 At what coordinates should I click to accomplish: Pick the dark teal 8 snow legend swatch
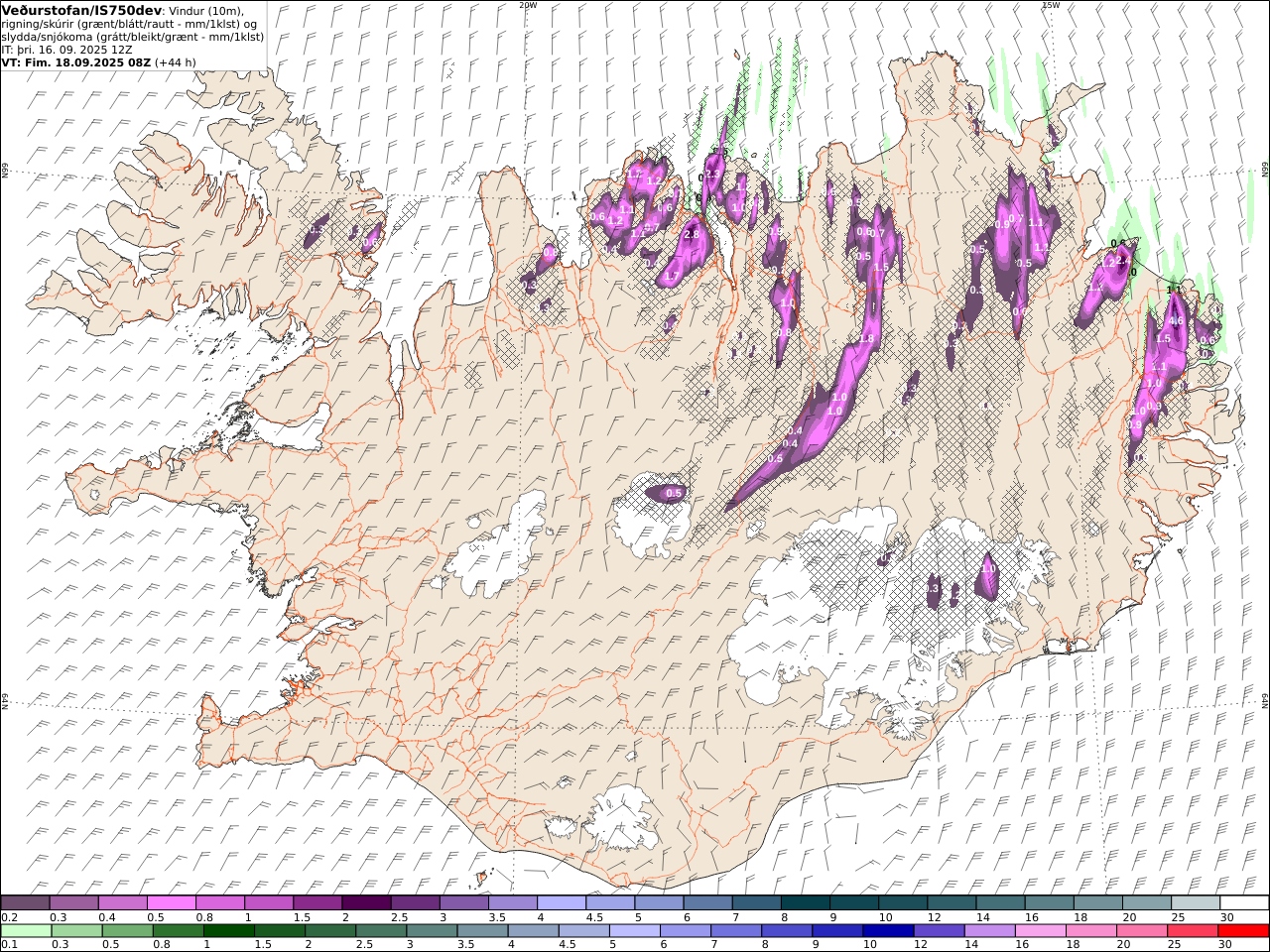click(806, 903)
